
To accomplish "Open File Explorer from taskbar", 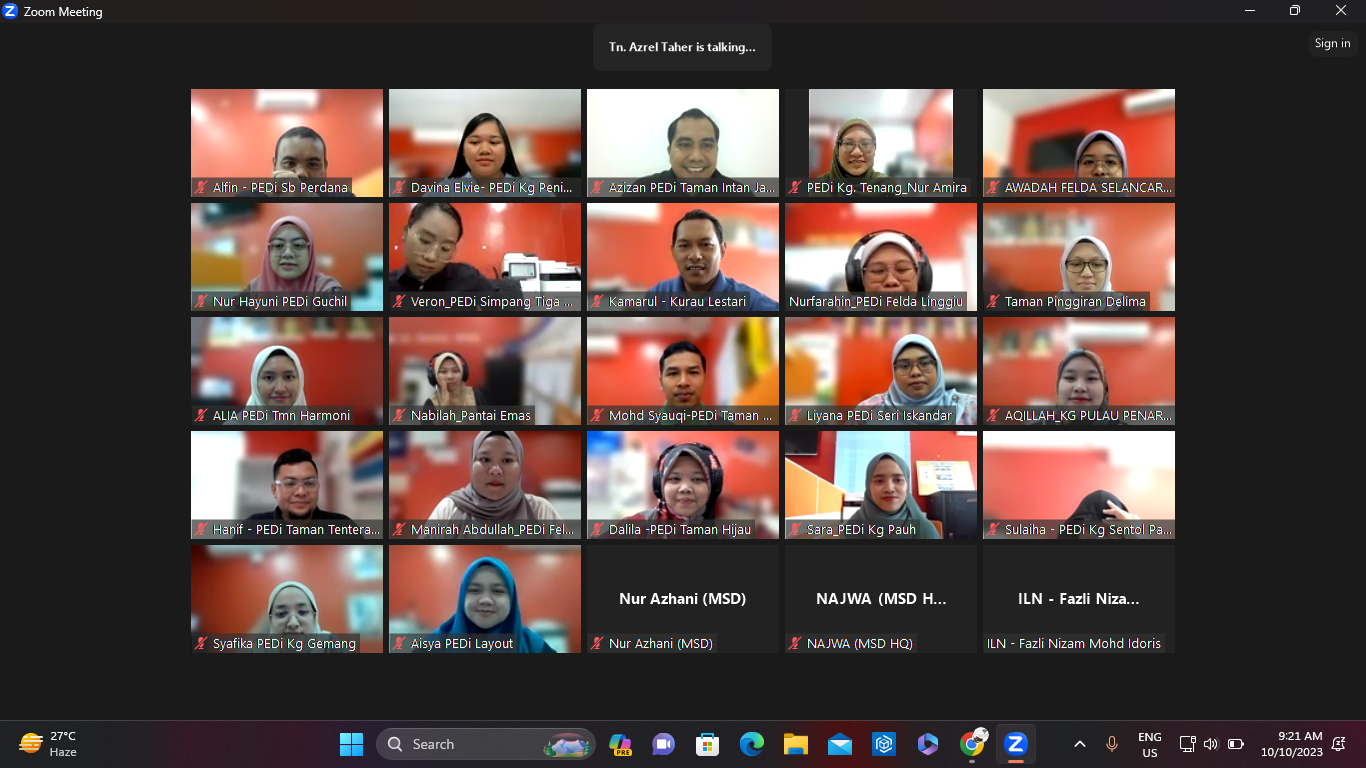I will (x=796, y=744).
